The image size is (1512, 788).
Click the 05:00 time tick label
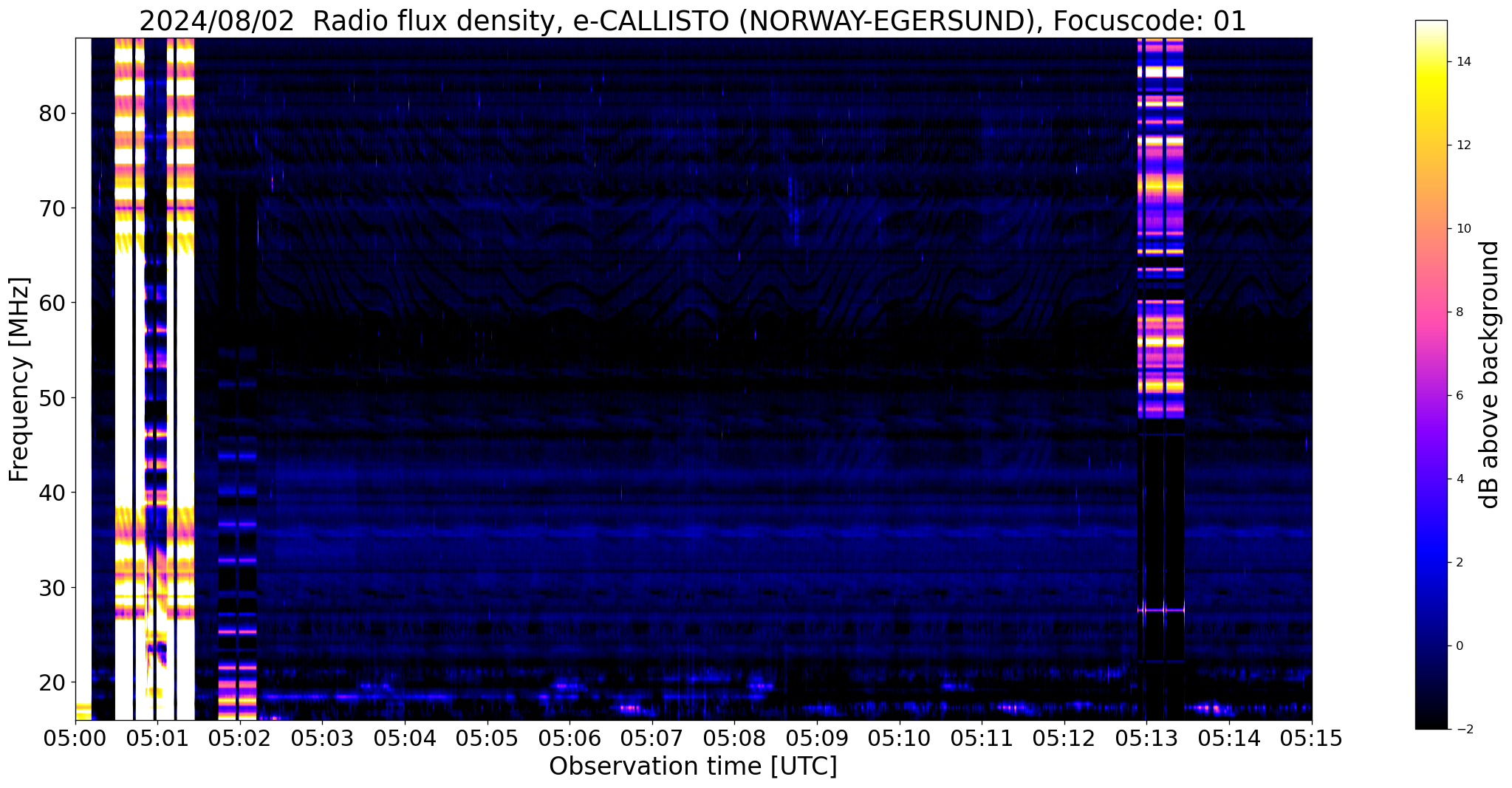(x=75, y=738)
